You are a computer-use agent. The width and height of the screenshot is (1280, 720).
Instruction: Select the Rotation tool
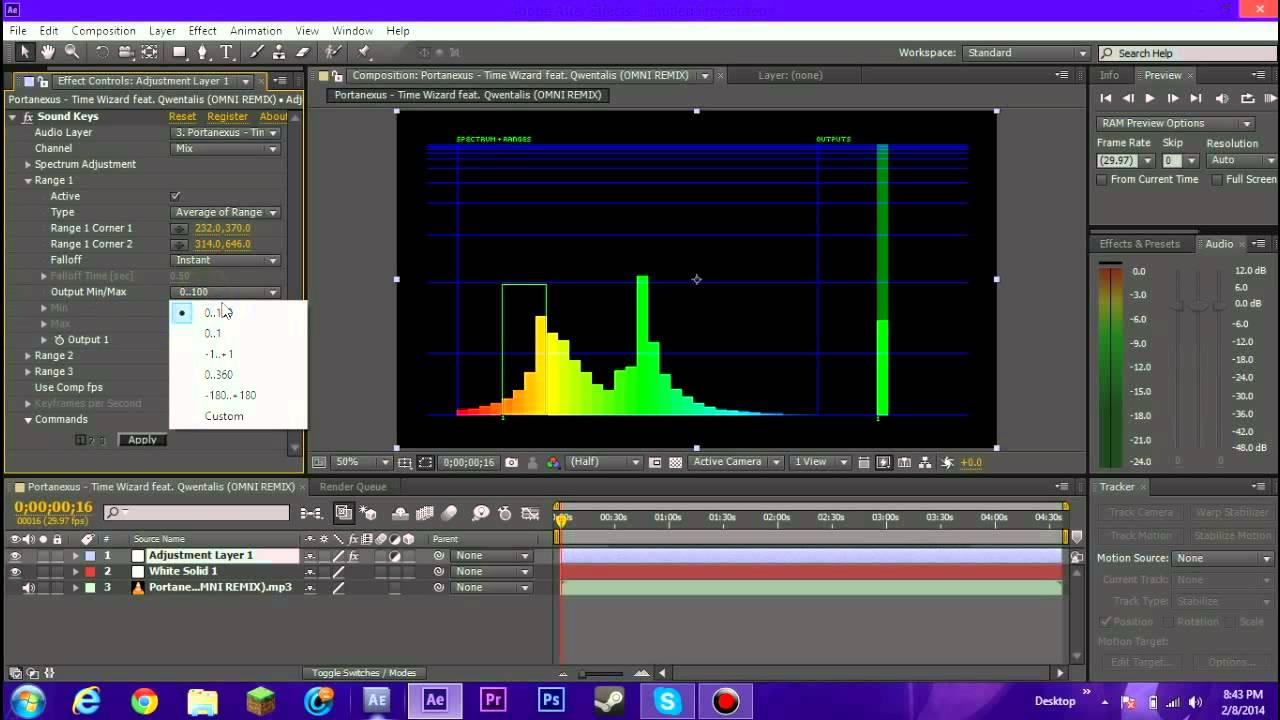102,52
